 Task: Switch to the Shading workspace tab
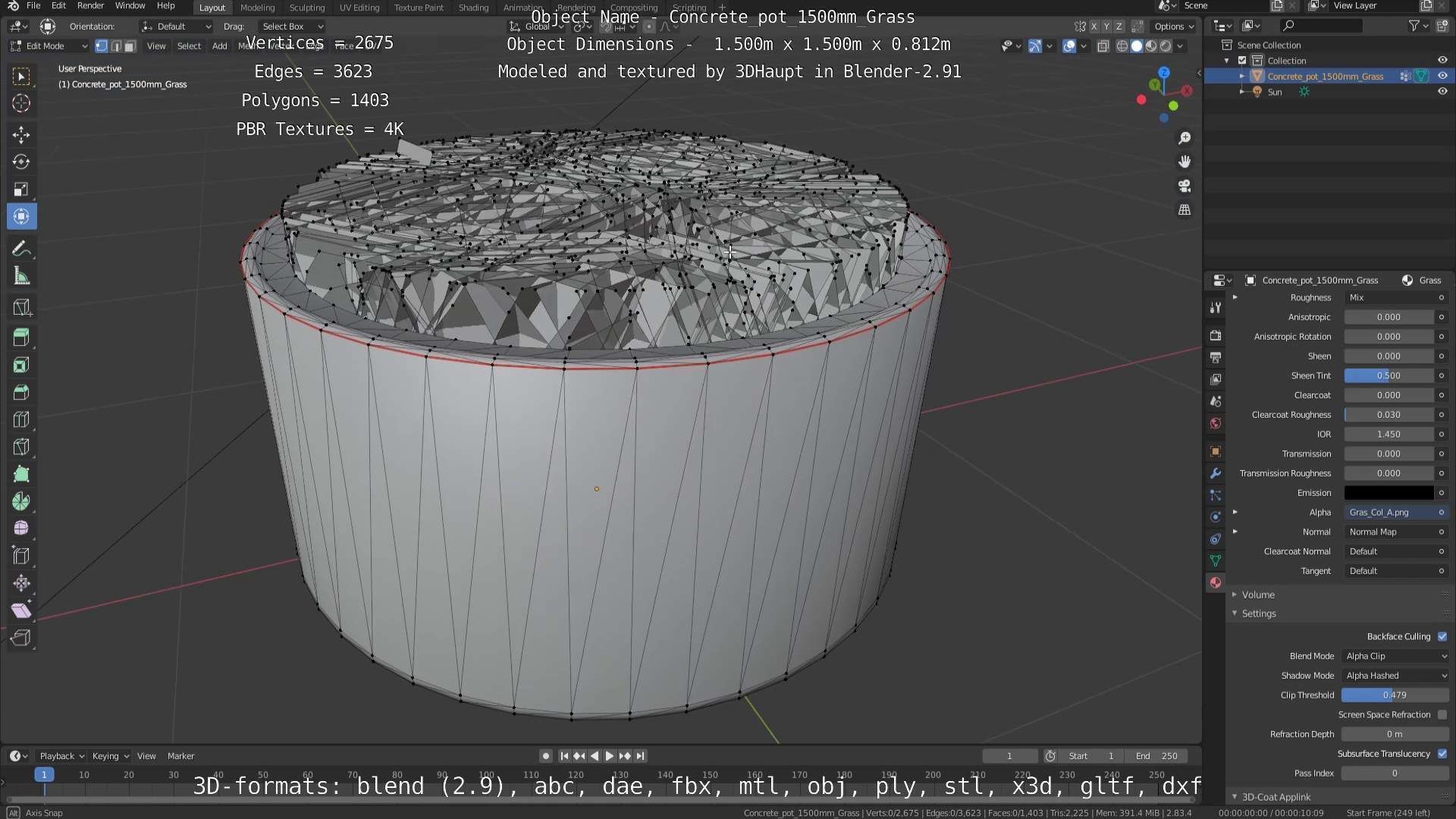[x=473, y=8]
